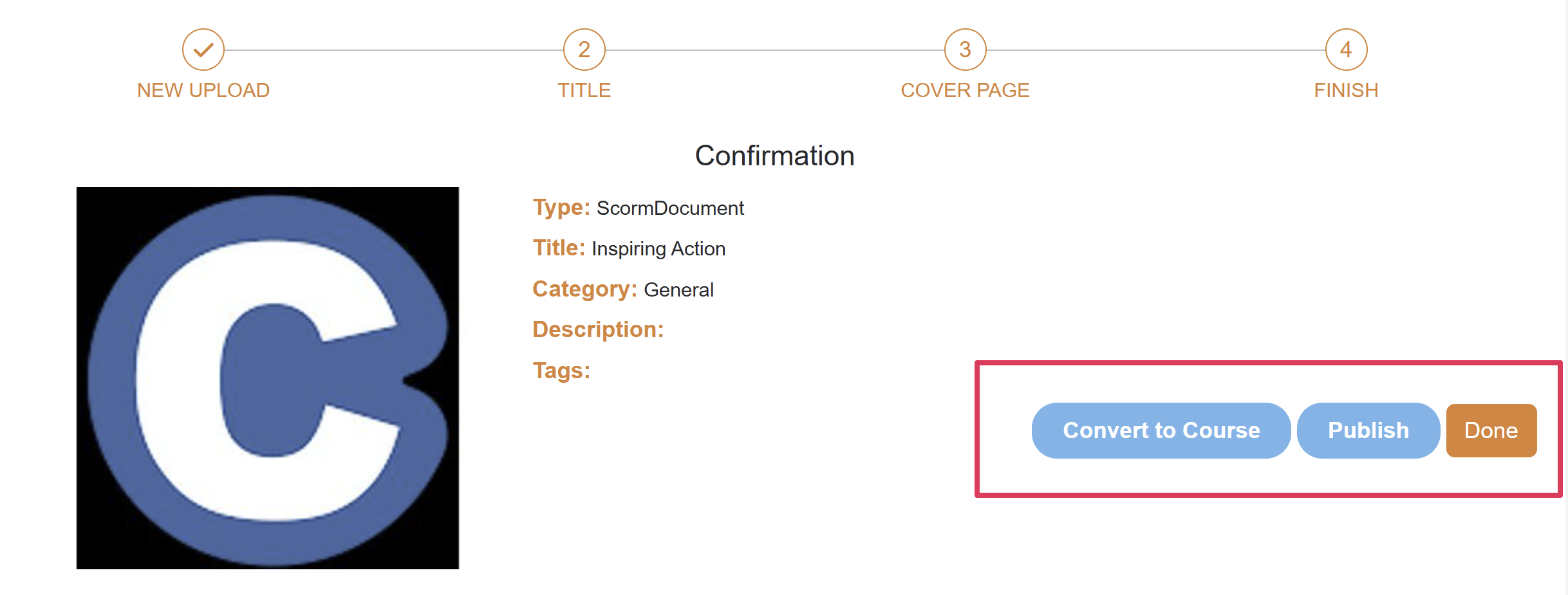This screenshot has width=1568, height=595.
Task: Go to the FINISH step label
Action: coord(1346,90)
